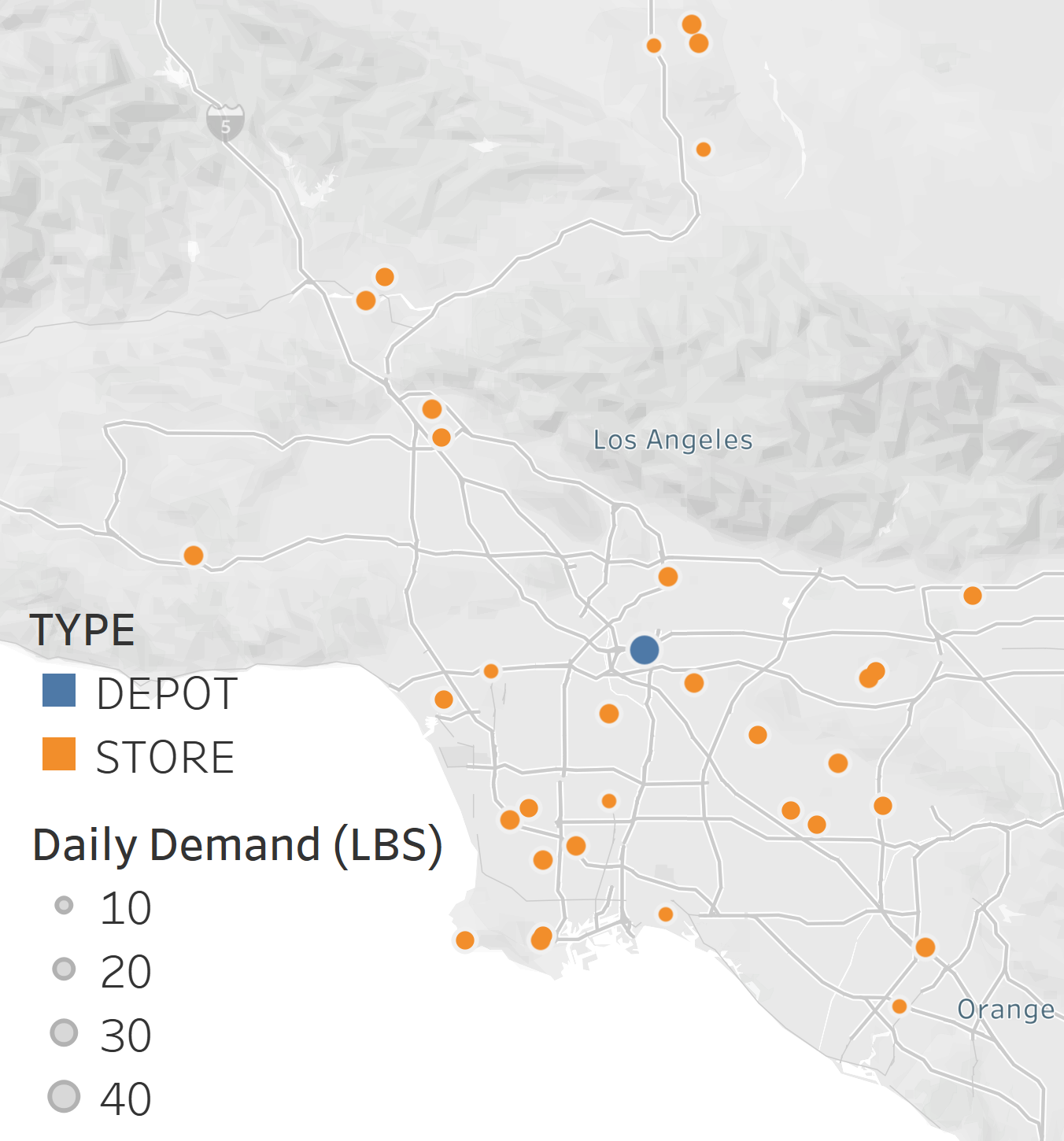Select the store marker directly north of the depot

point(667,577)
